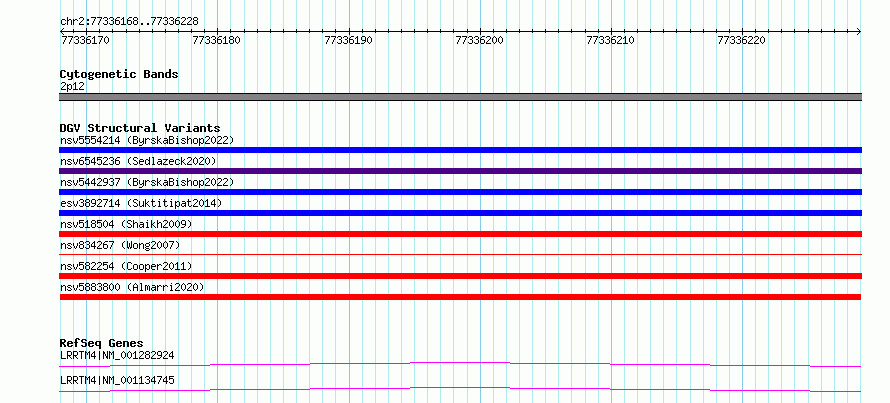
Task: Open the nsv5883800 (Almarri2020) variant label
Action: 132,287
